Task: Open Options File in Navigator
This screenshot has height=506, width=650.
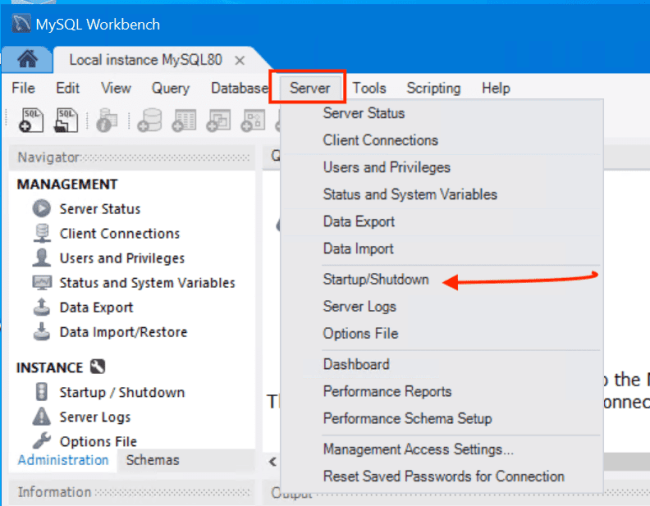Action: tap(98, 441)
